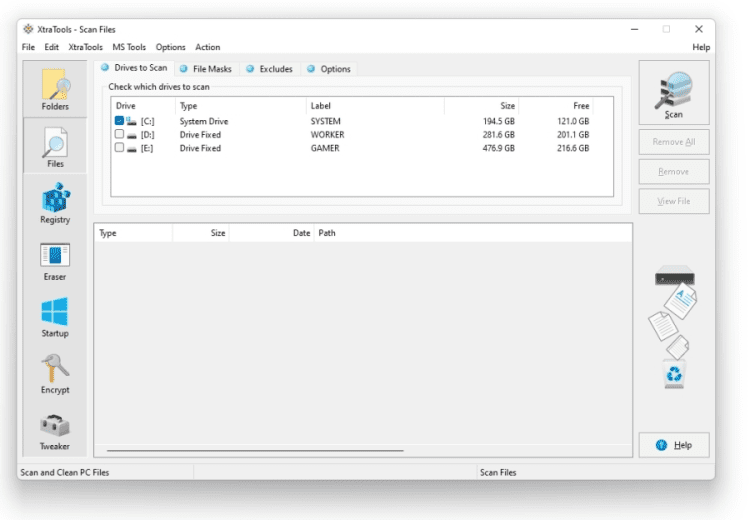Uncheck the C: system drive checkbox
The image size is (750, 520).
pos(119,121)
